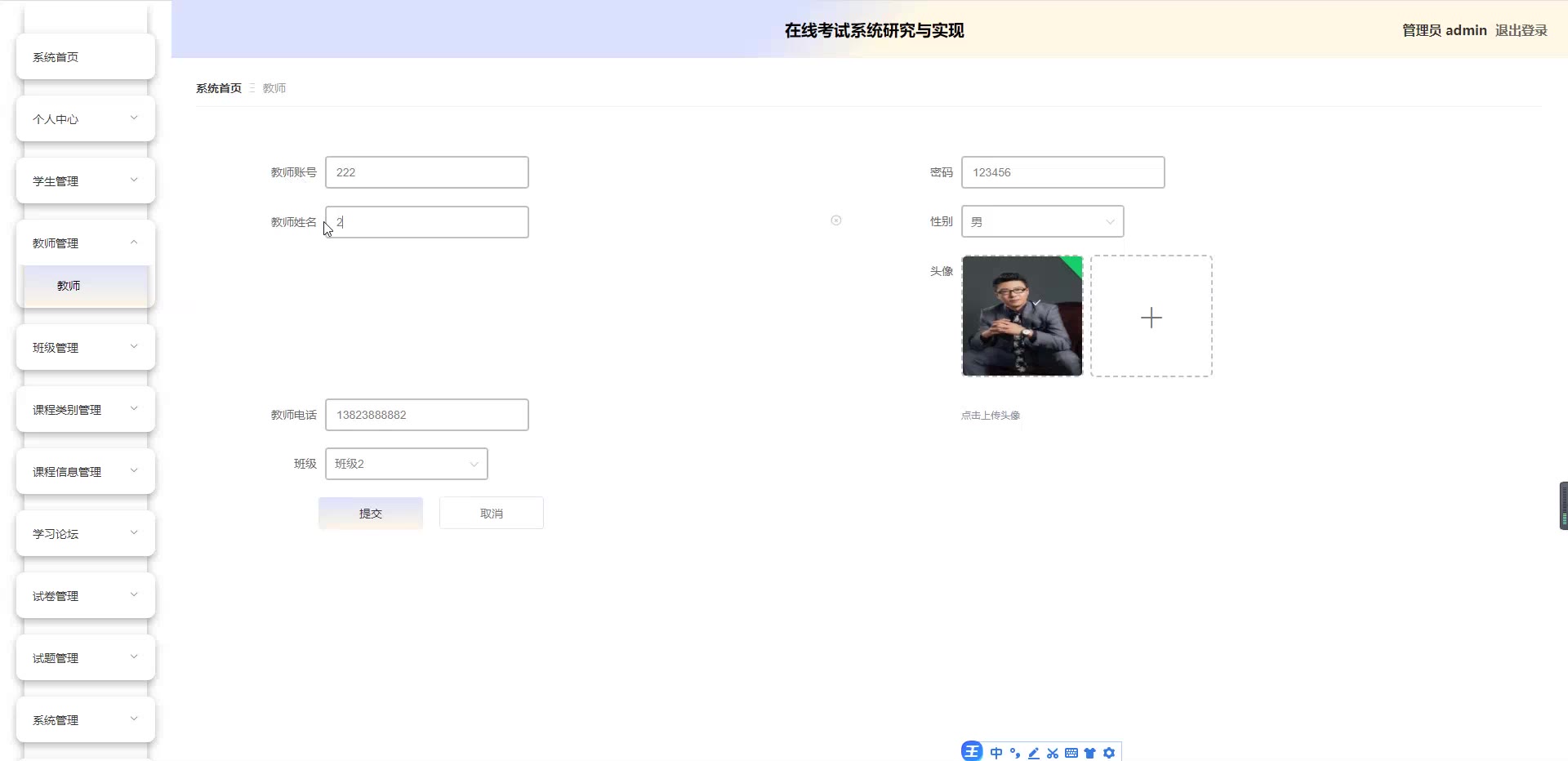Screen dimensions: 1568x761
Task: Open the scissors screenshot tool in IME bar
Action: [1053, 753]
